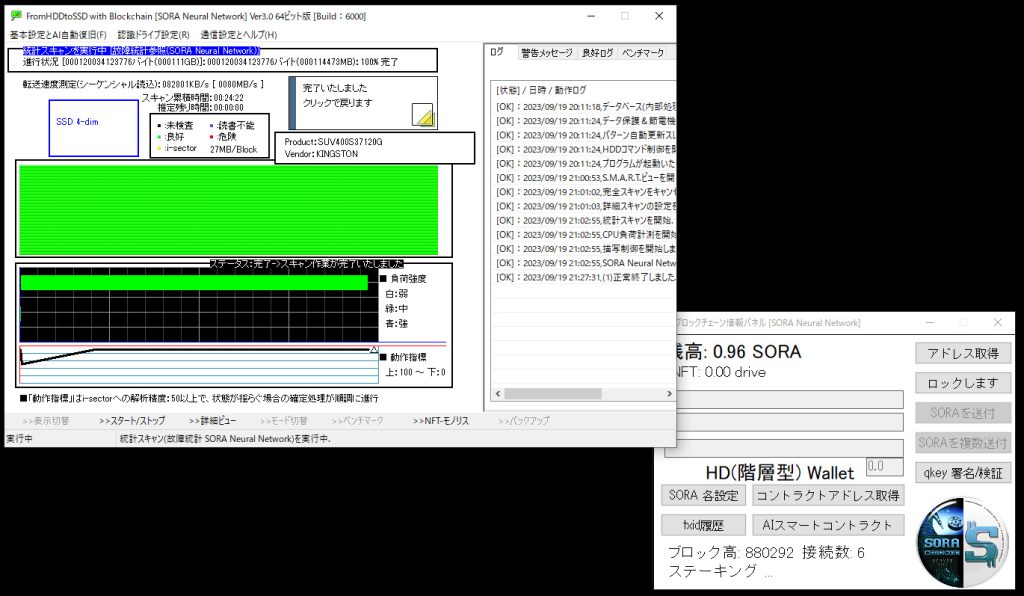The width and height of the screenshot is (1024, 596).
Task: Click the コントラクトアドレス取得 button
Action: (x=828, y=495)
